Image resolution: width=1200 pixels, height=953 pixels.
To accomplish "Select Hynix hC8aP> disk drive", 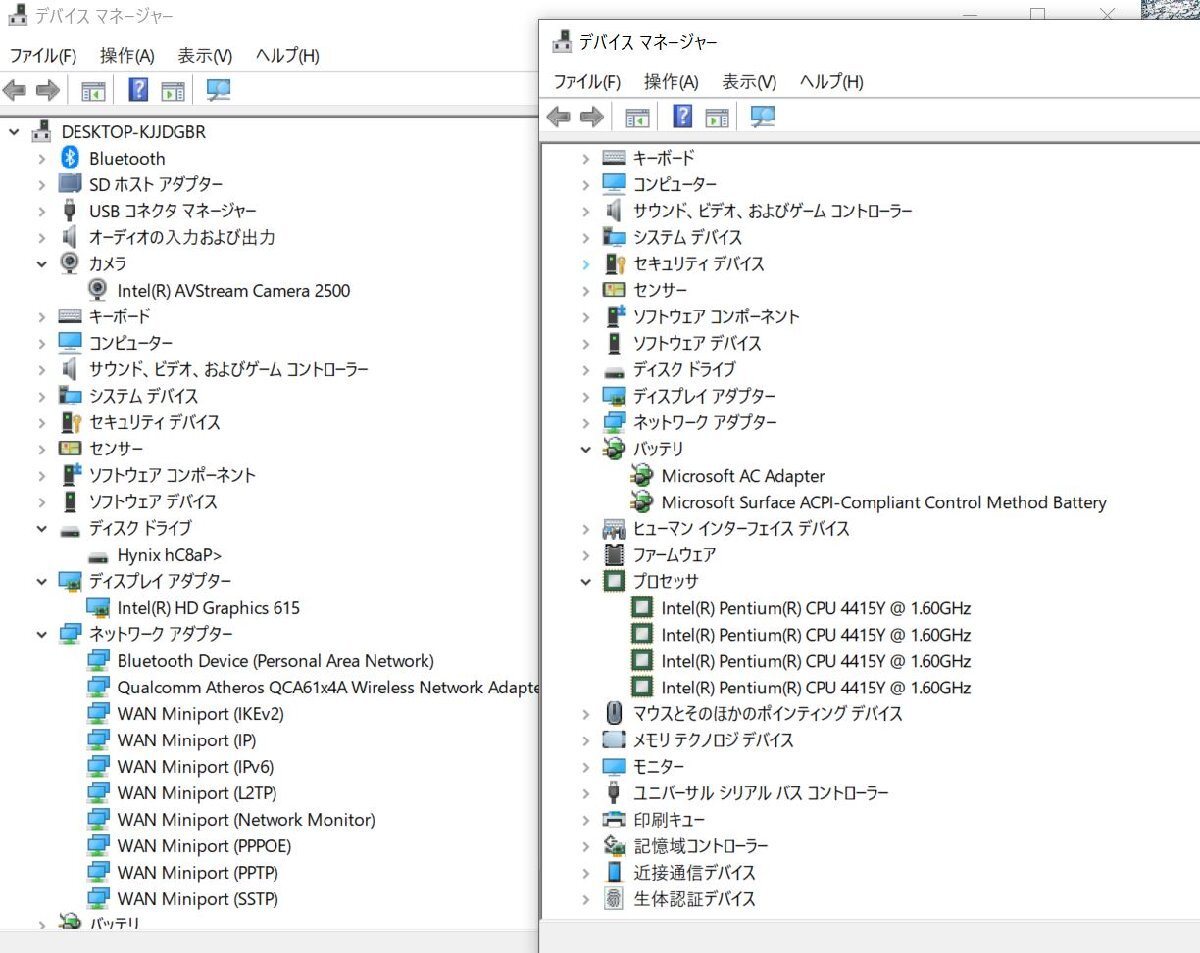I will pos(170,555).
